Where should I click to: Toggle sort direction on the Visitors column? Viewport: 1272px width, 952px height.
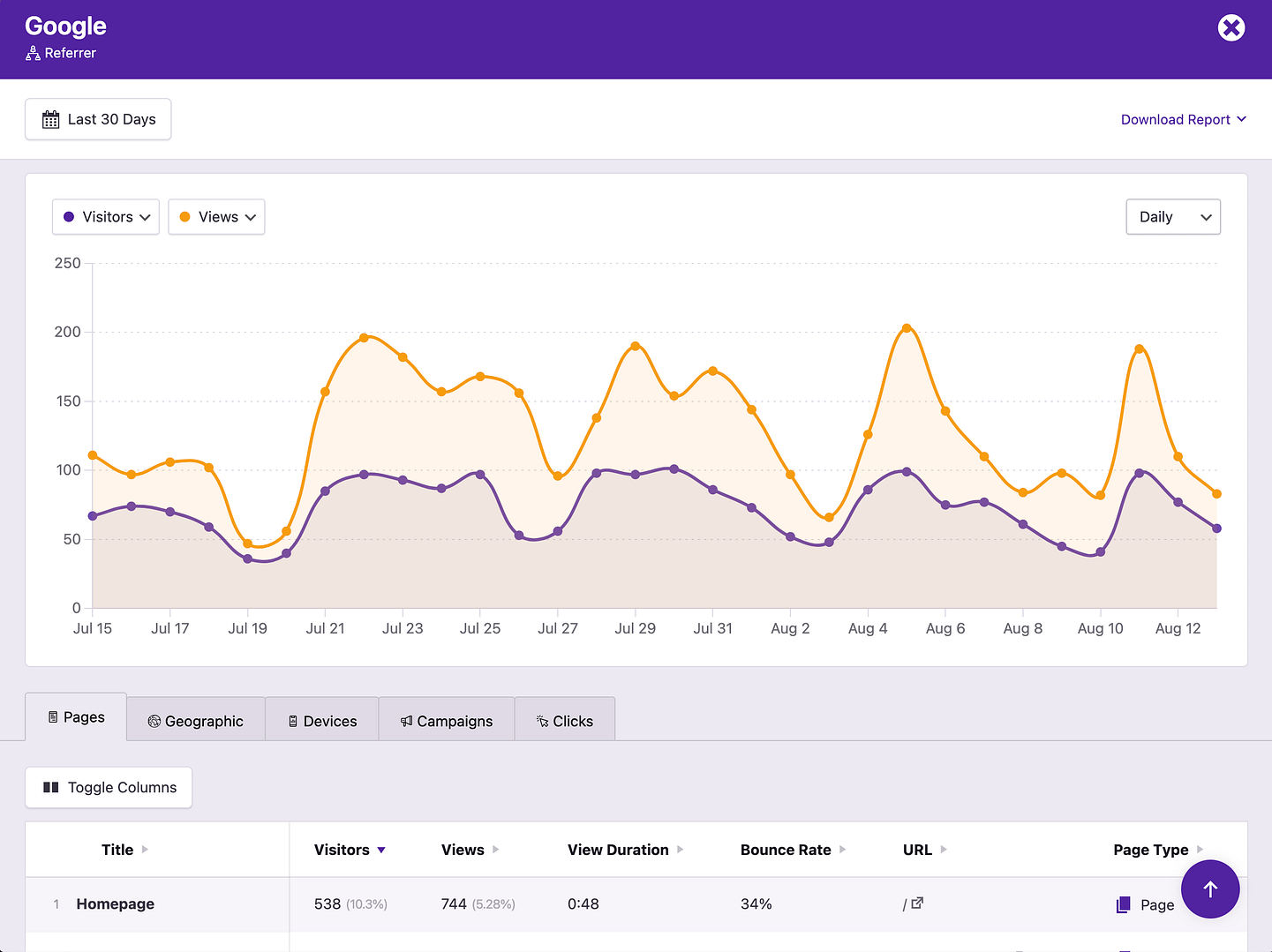click(x=380, y=850)
